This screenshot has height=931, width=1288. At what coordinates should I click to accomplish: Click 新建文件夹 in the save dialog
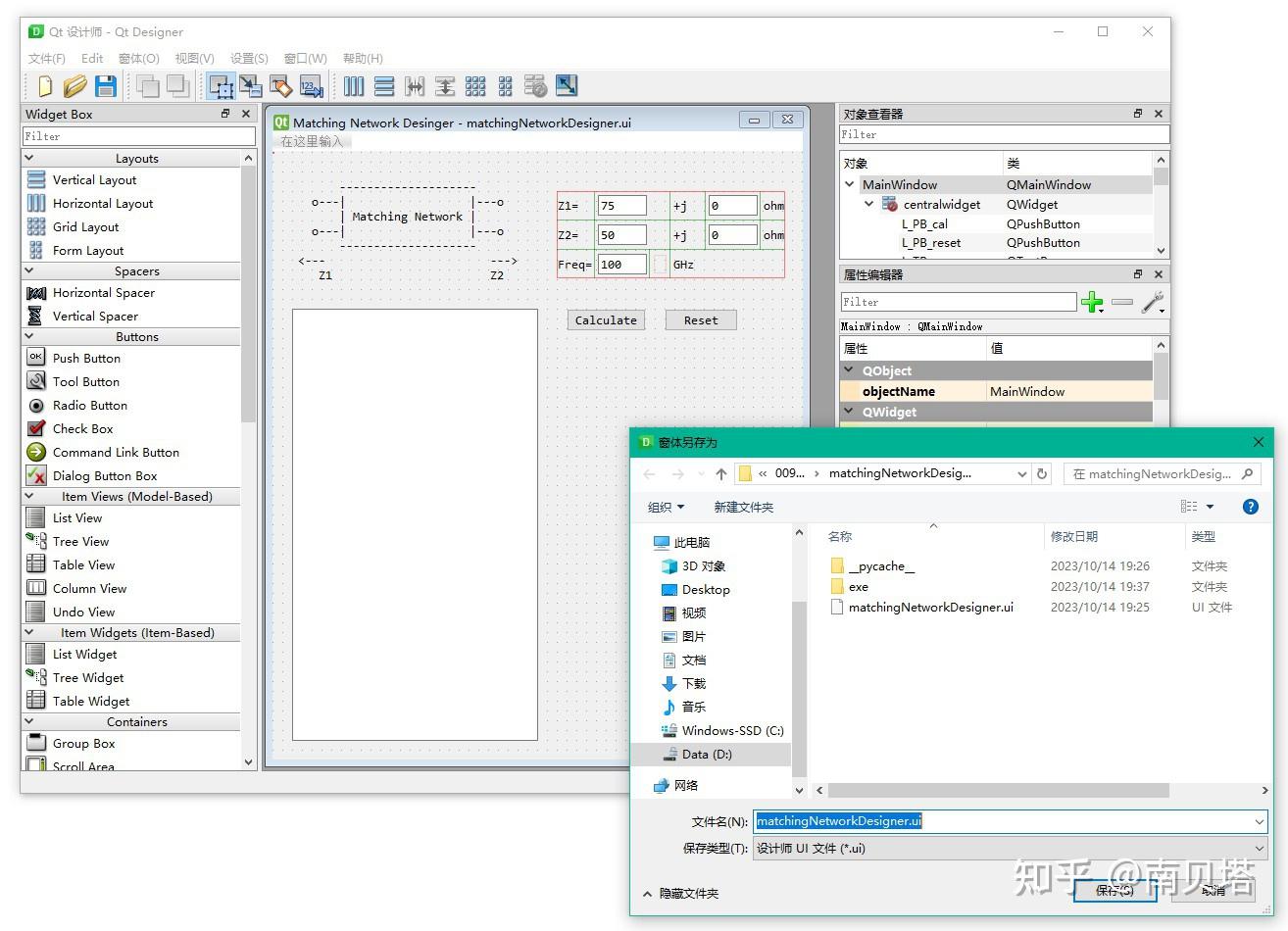point(743,507)
